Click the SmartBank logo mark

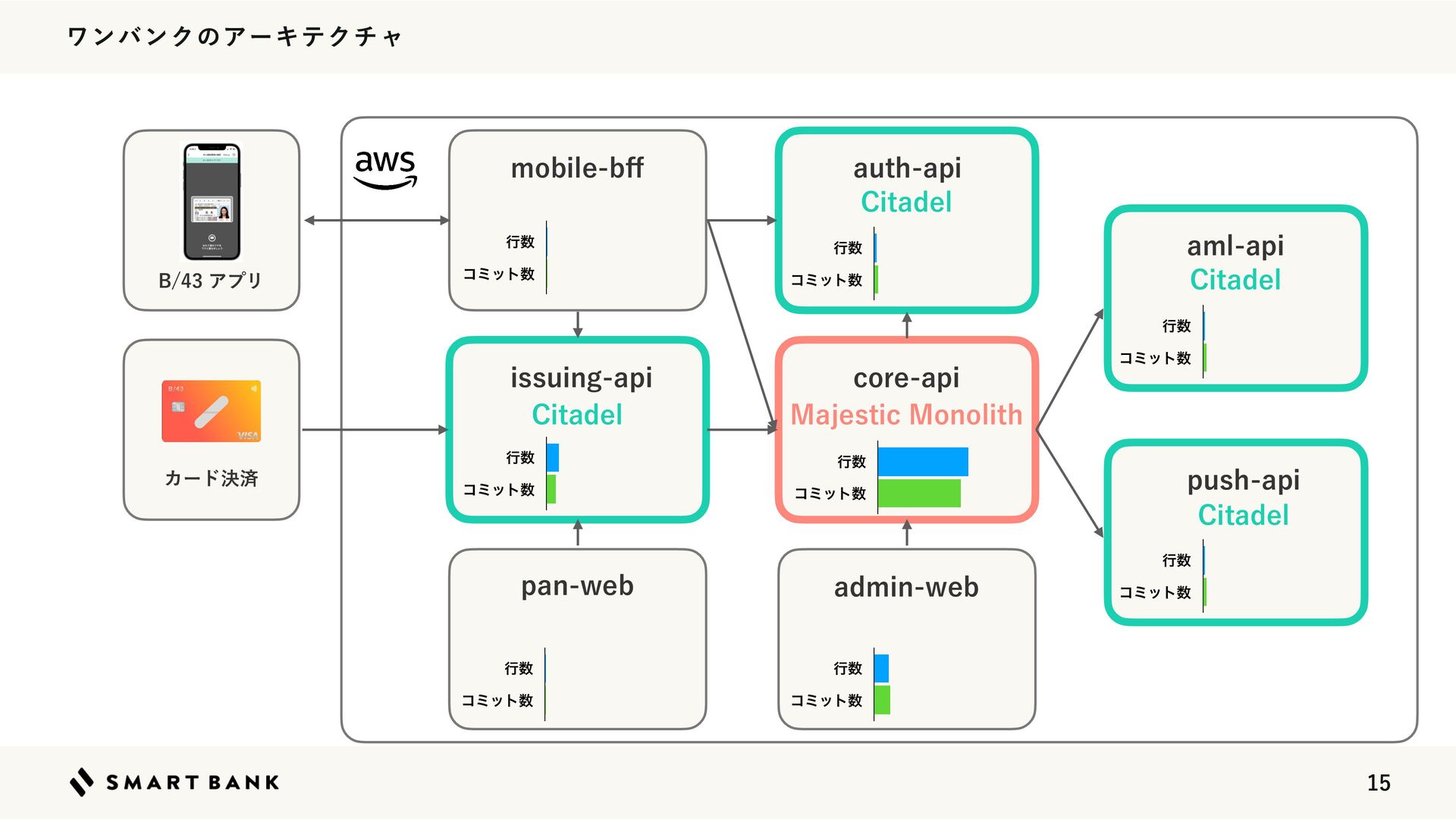click(x=82, y=782)
